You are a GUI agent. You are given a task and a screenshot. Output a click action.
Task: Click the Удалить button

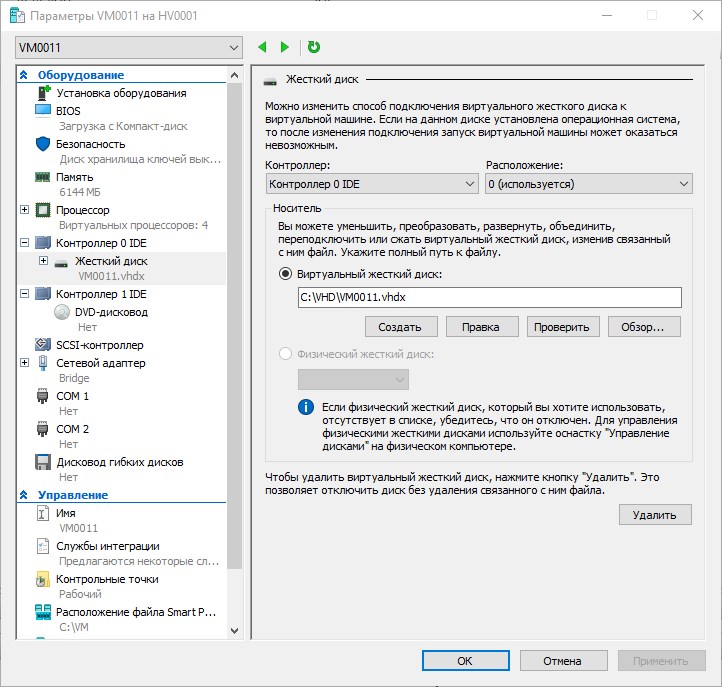(655, 515)
